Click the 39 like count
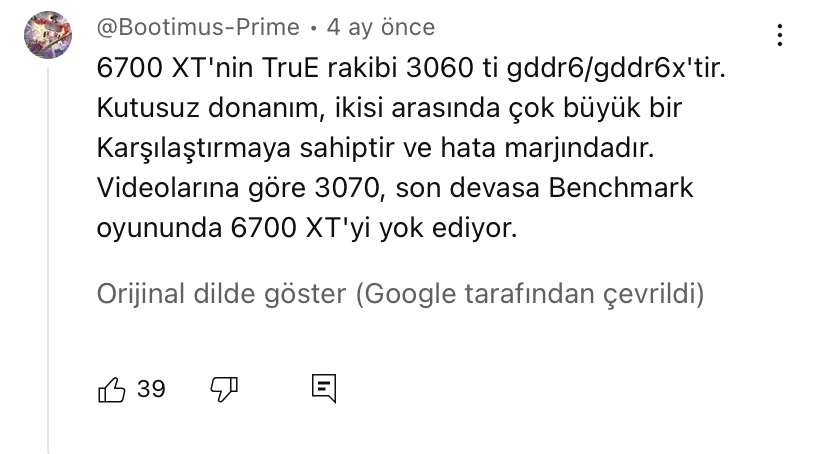 tap(151, 389)
